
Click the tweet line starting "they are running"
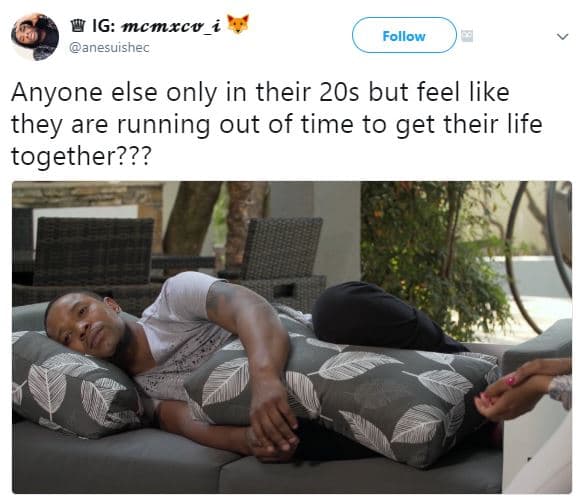coord(277,125)
